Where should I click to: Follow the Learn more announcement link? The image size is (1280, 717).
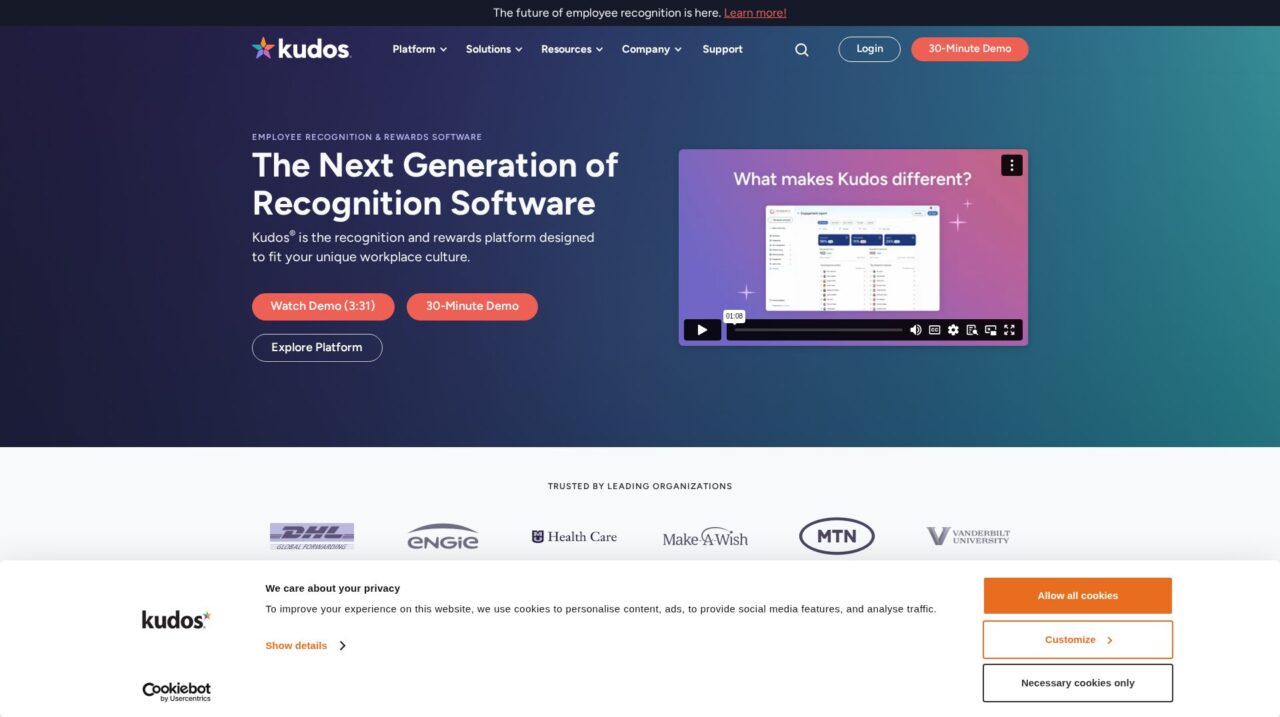click(754, 12)
